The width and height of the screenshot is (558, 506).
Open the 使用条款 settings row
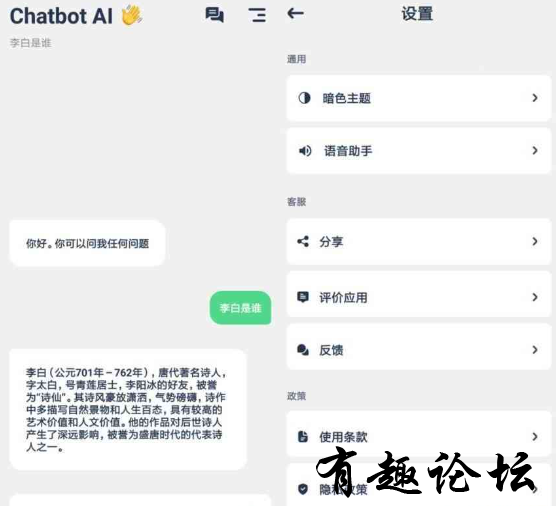[419, 434]
